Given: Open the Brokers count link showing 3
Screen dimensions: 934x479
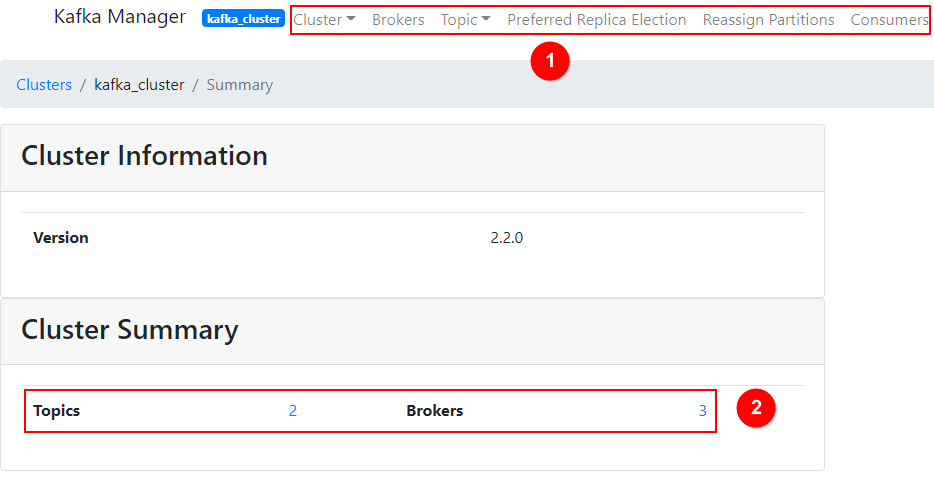Looking at the screenshot, I should pos(703,411).
